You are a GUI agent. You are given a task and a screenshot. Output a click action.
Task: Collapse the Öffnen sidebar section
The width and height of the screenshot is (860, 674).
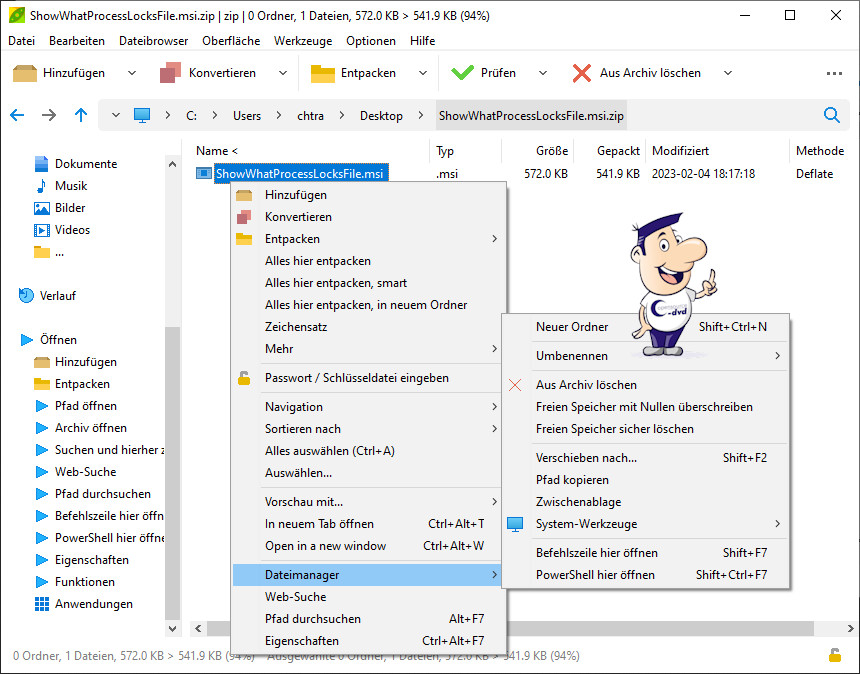click(x=27, y=340)
